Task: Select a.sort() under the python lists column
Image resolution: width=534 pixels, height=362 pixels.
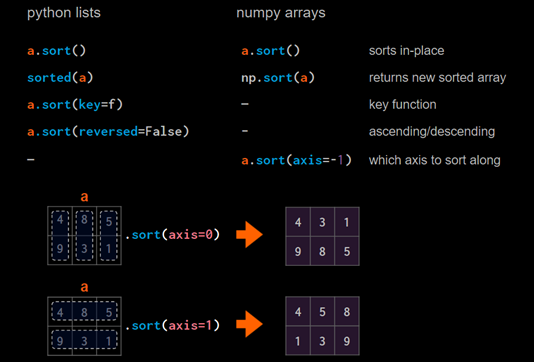Action: click(56, 51)
